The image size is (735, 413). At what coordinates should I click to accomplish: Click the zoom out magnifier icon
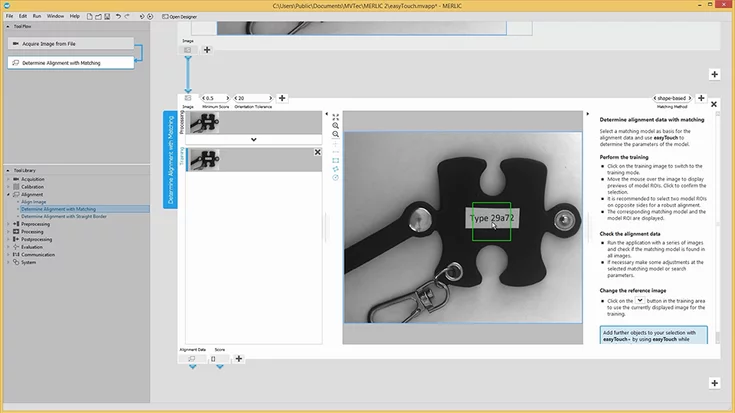[335, 134]
